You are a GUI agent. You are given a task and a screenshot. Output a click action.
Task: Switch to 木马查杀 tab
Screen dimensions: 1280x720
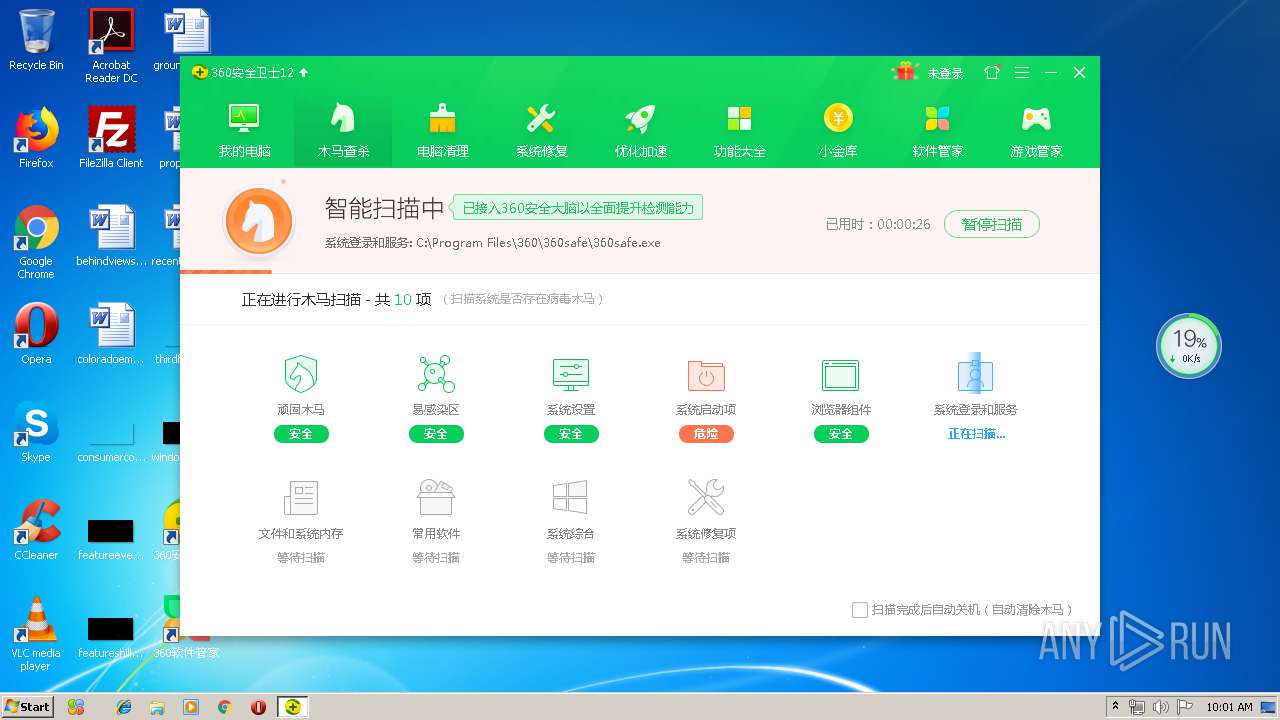(343, 130)
